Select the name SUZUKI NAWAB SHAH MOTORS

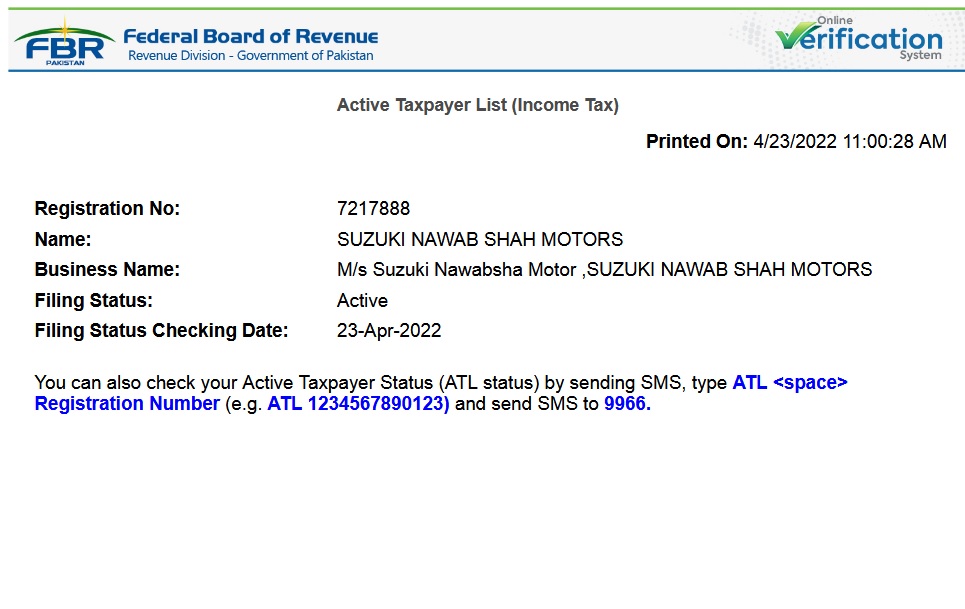click(x=480, y=240)
